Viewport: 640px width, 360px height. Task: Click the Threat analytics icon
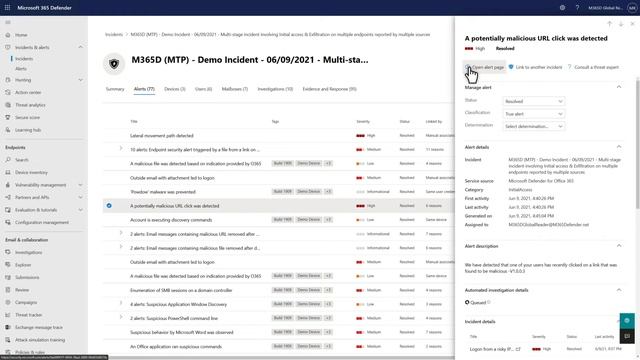(x=8, y=105)
